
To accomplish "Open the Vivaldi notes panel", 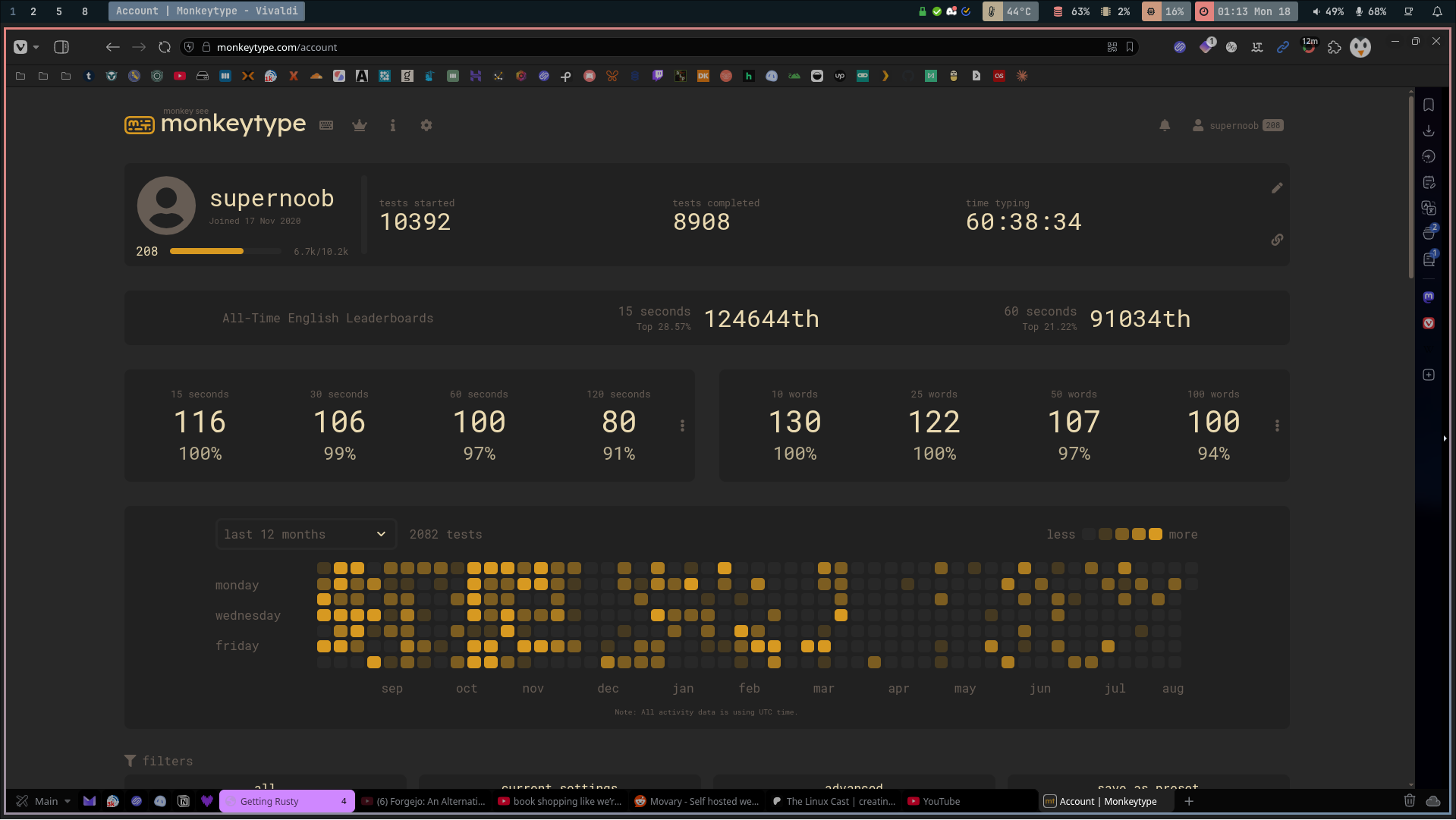I will [x=1429, y=182].
